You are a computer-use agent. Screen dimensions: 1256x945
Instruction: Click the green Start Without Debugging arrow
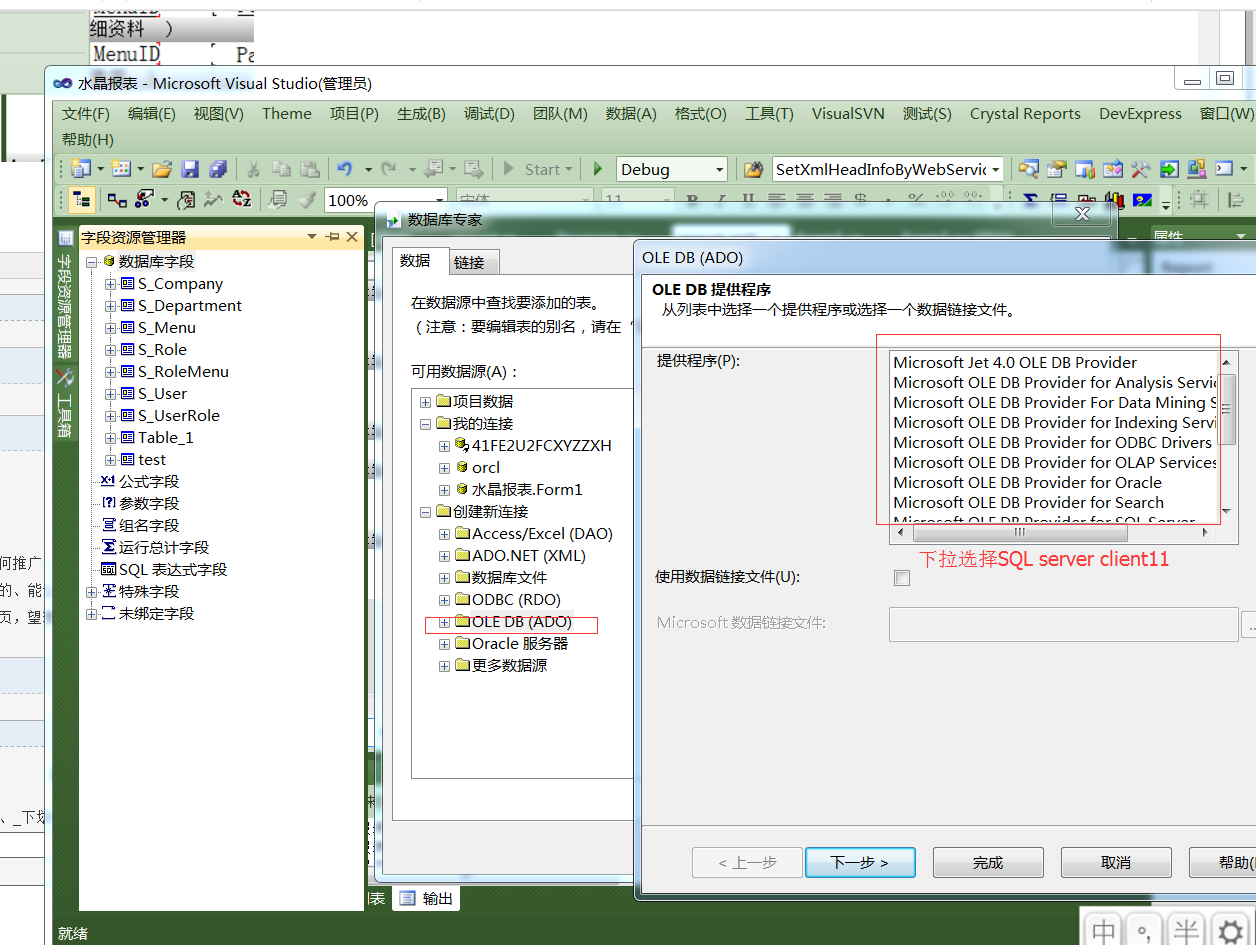pyautogui.click(x=599, y=169)
